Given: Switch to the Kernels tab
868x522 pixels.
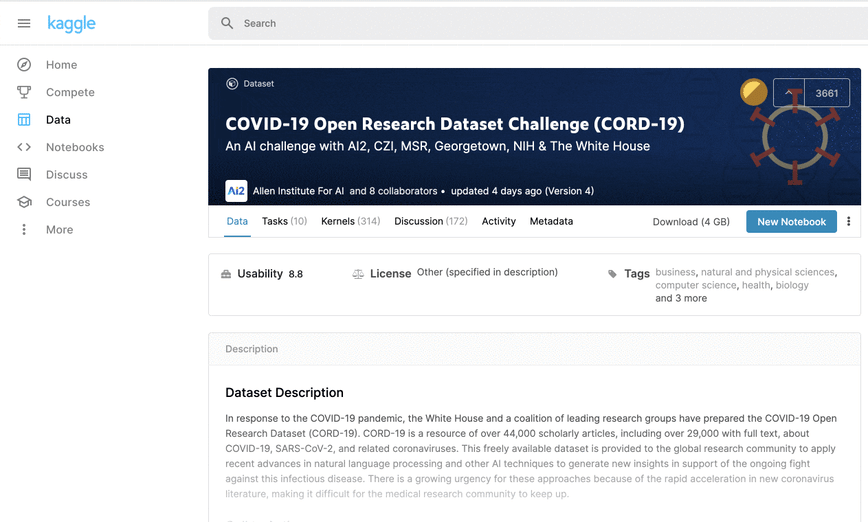Looking at the screenshot, I should [350, 221].
